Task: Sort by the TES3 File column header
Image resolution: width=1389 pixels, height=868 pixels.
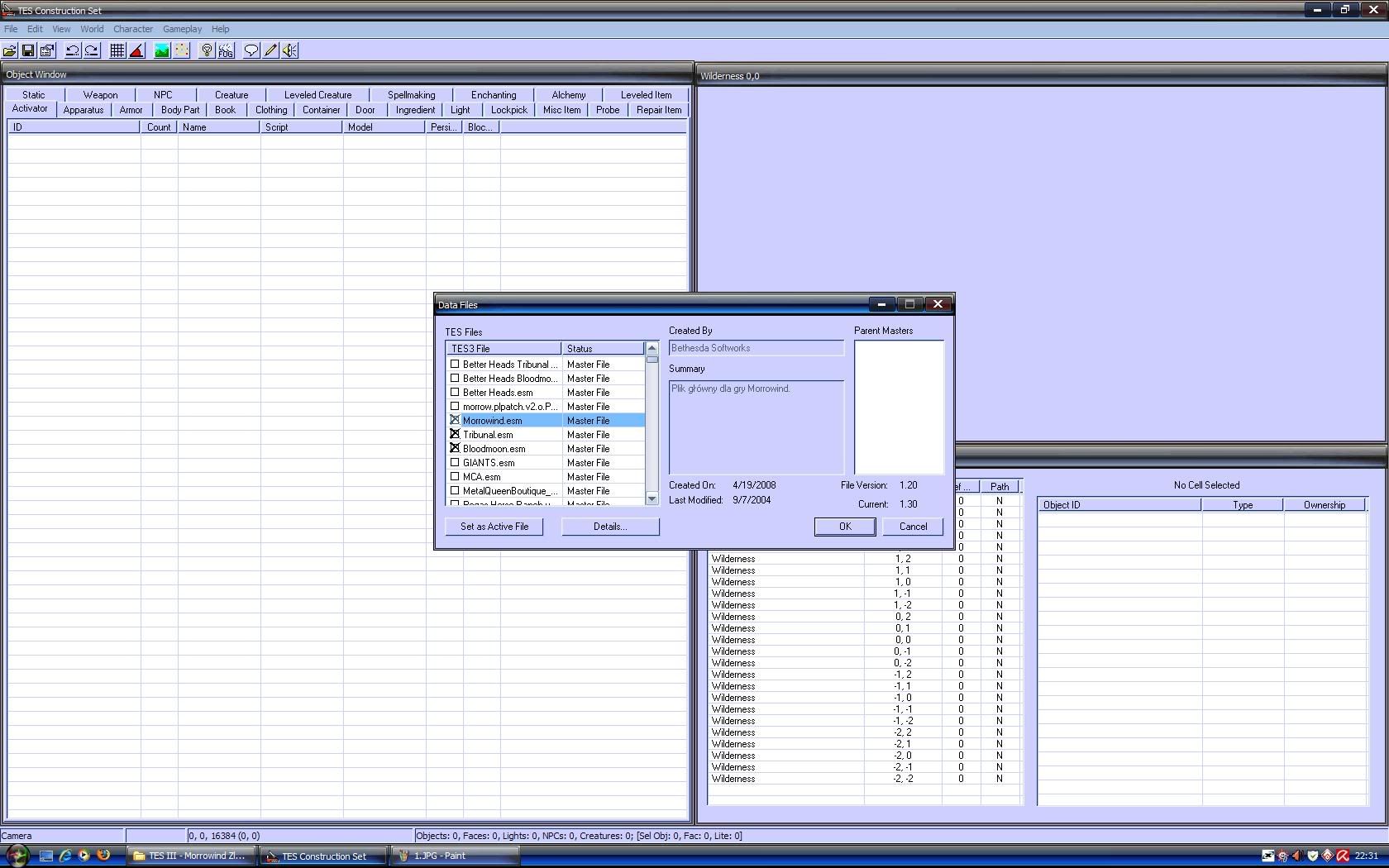Action: pyautogui.click(x=504, y=349)
